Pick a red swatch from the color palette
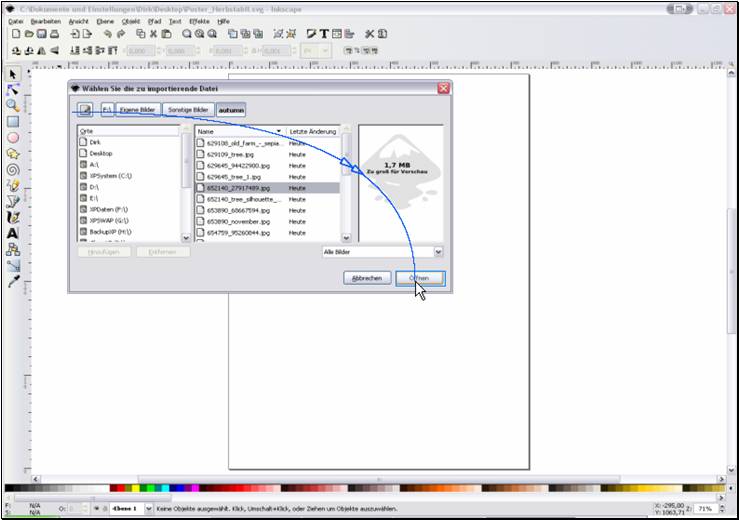The image size is (739, 520). click(x=120, y=490)
